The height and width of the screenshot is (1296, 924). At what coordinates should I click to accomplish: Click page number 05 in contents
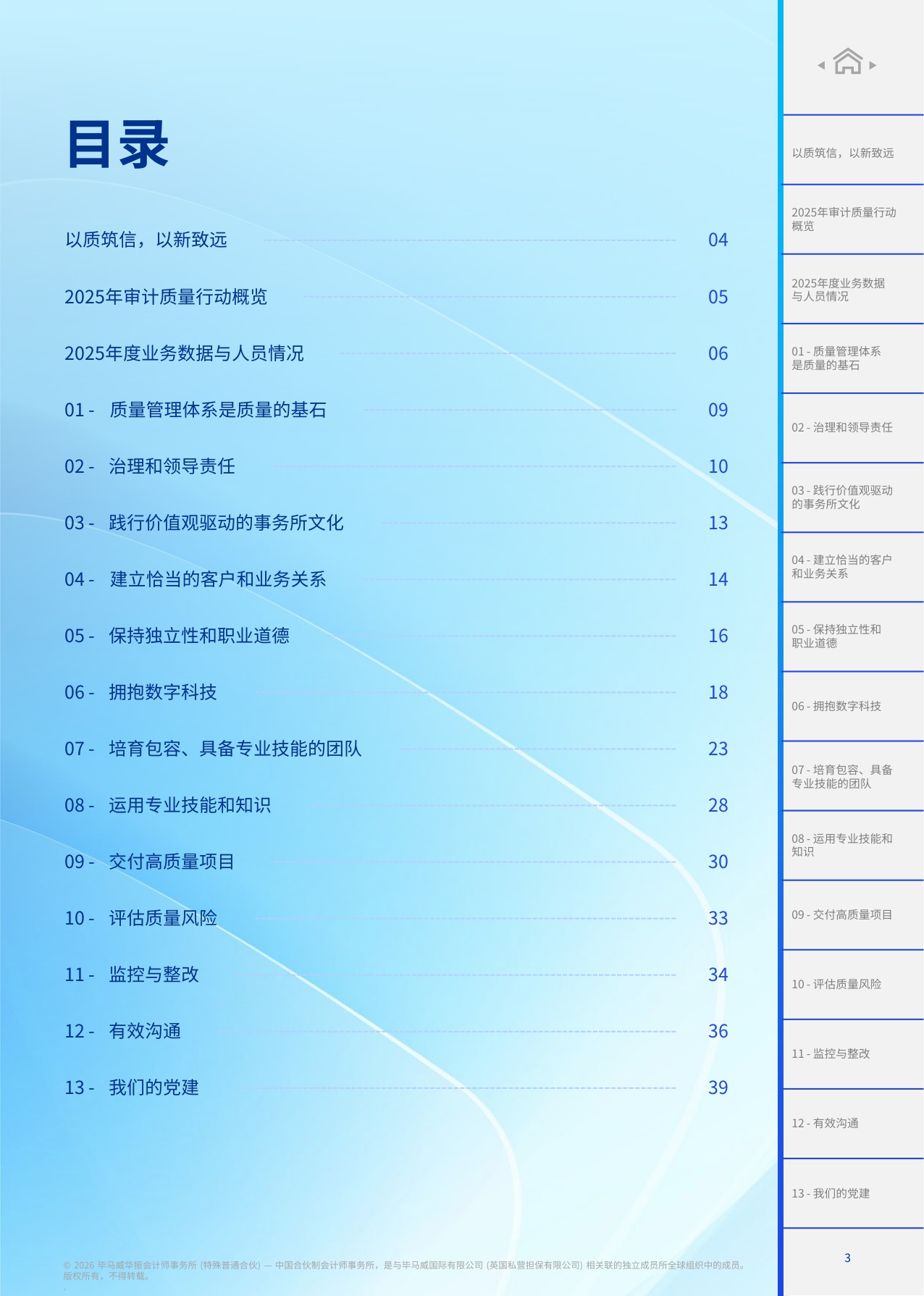pyautogui.click(x=718, y=297)
